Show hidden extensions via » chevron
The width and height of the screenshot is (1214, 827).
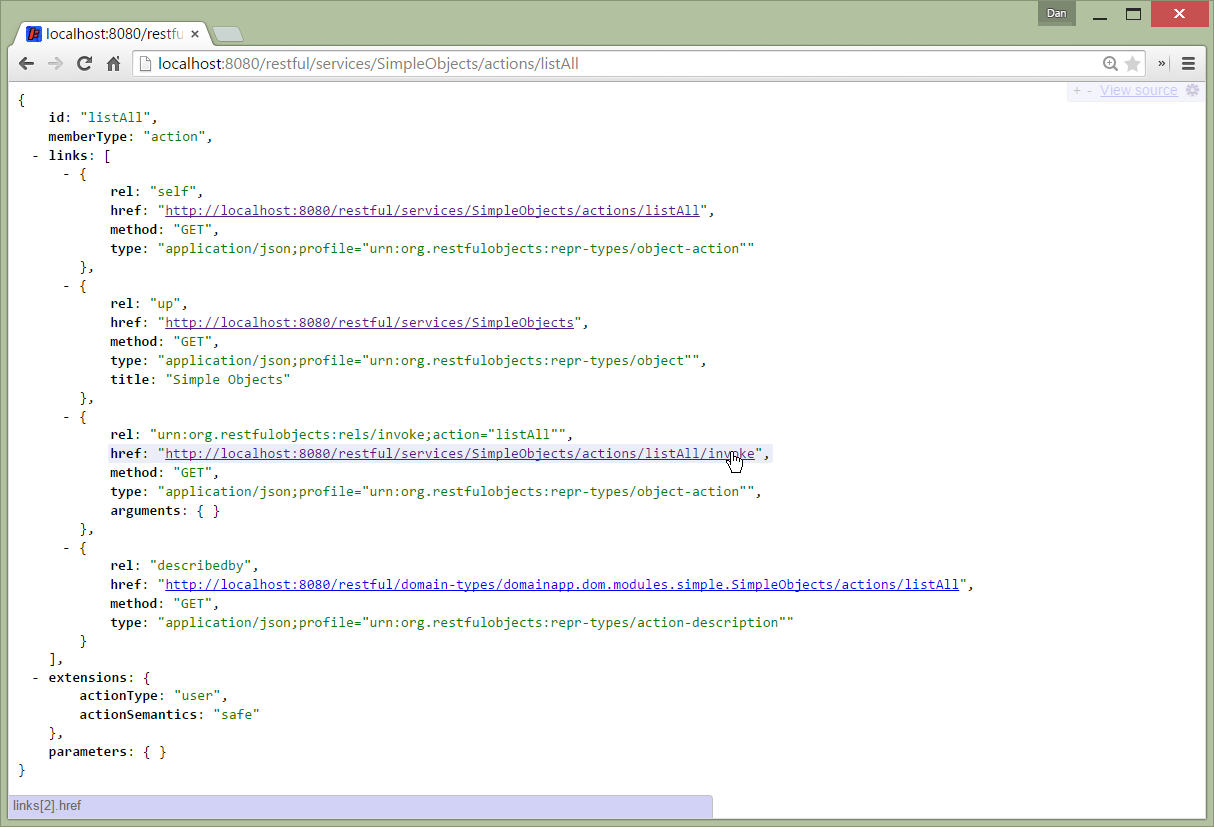pyautogui.click(x=1162, y=64)
